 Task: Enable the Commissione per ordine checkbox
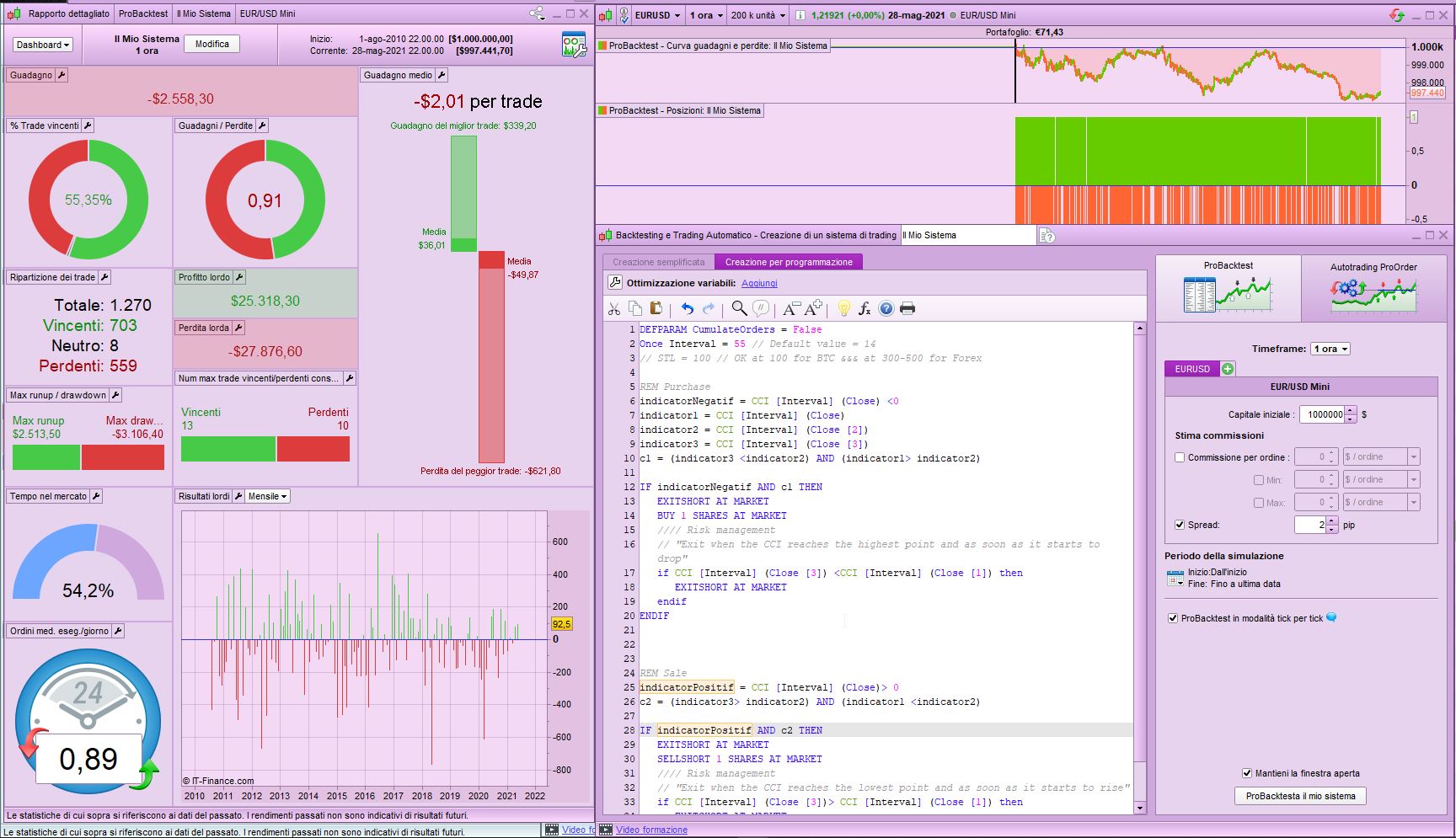click(x=1180, y=457)
